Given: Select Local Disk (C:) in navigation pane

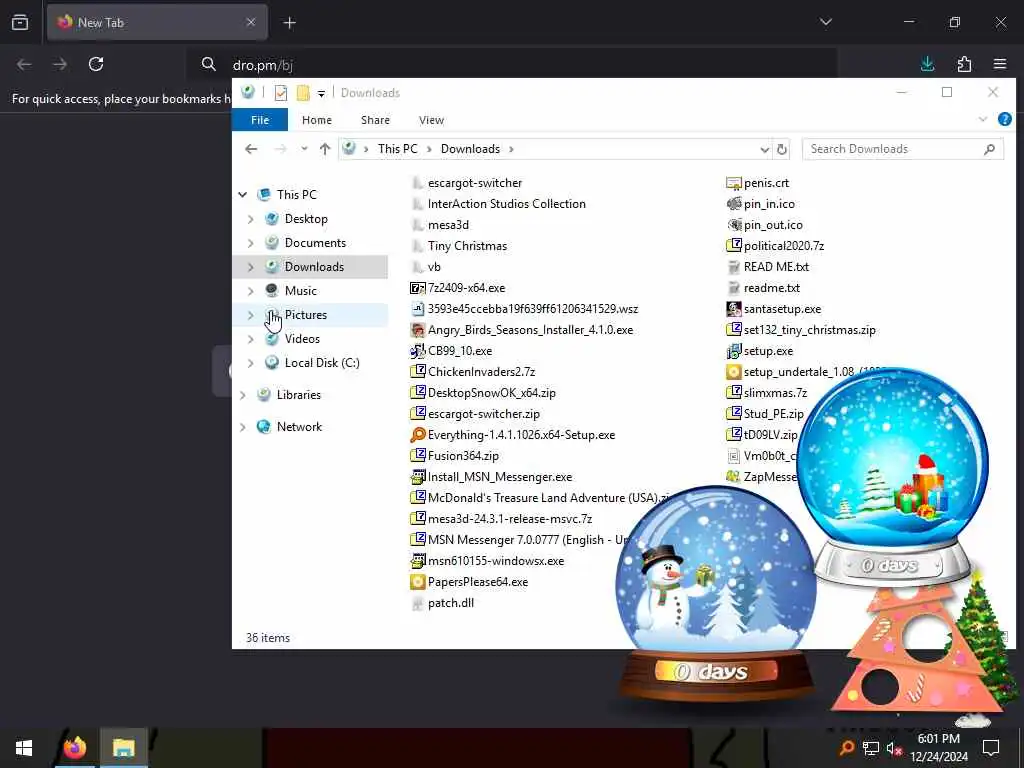Looking at the screenshot, I should pos(322,363).
